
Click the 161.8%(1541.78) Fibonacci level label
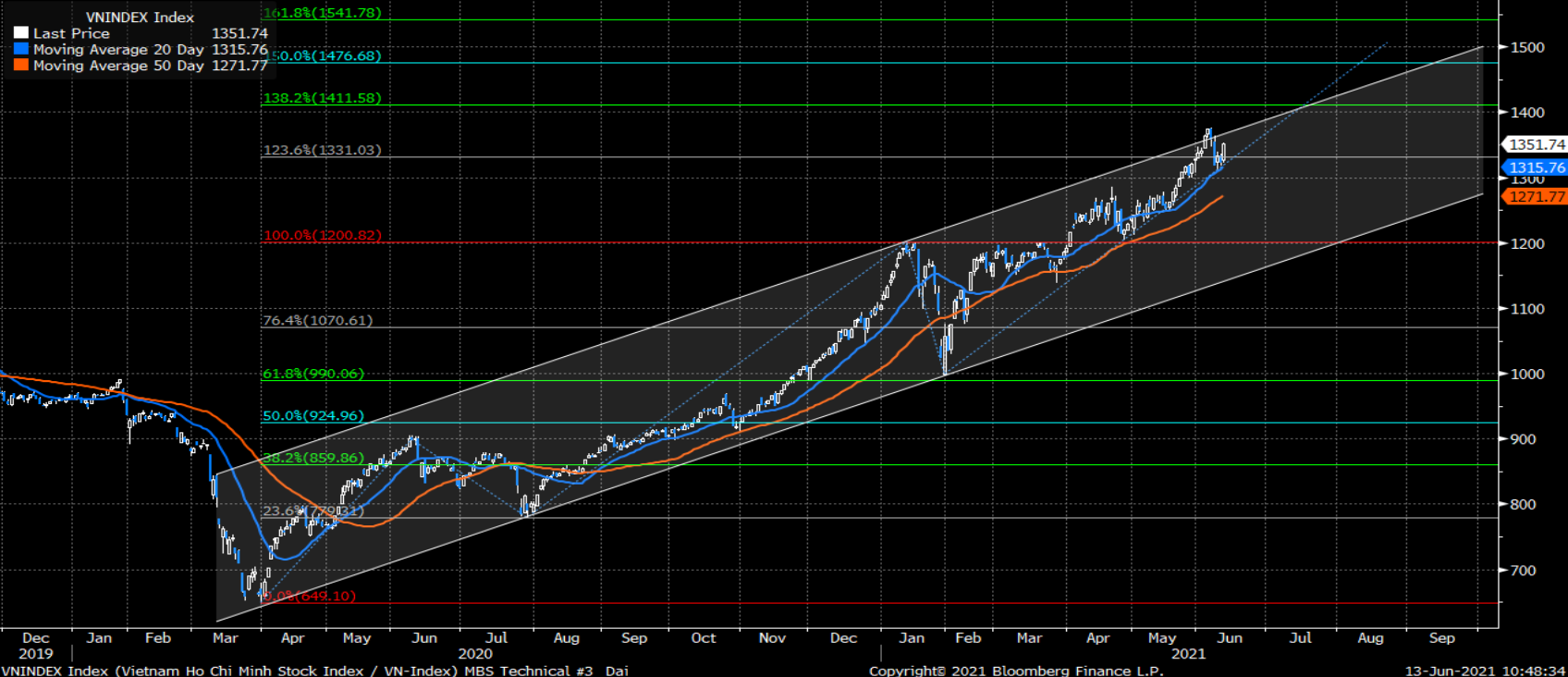(x=323, y=14)
